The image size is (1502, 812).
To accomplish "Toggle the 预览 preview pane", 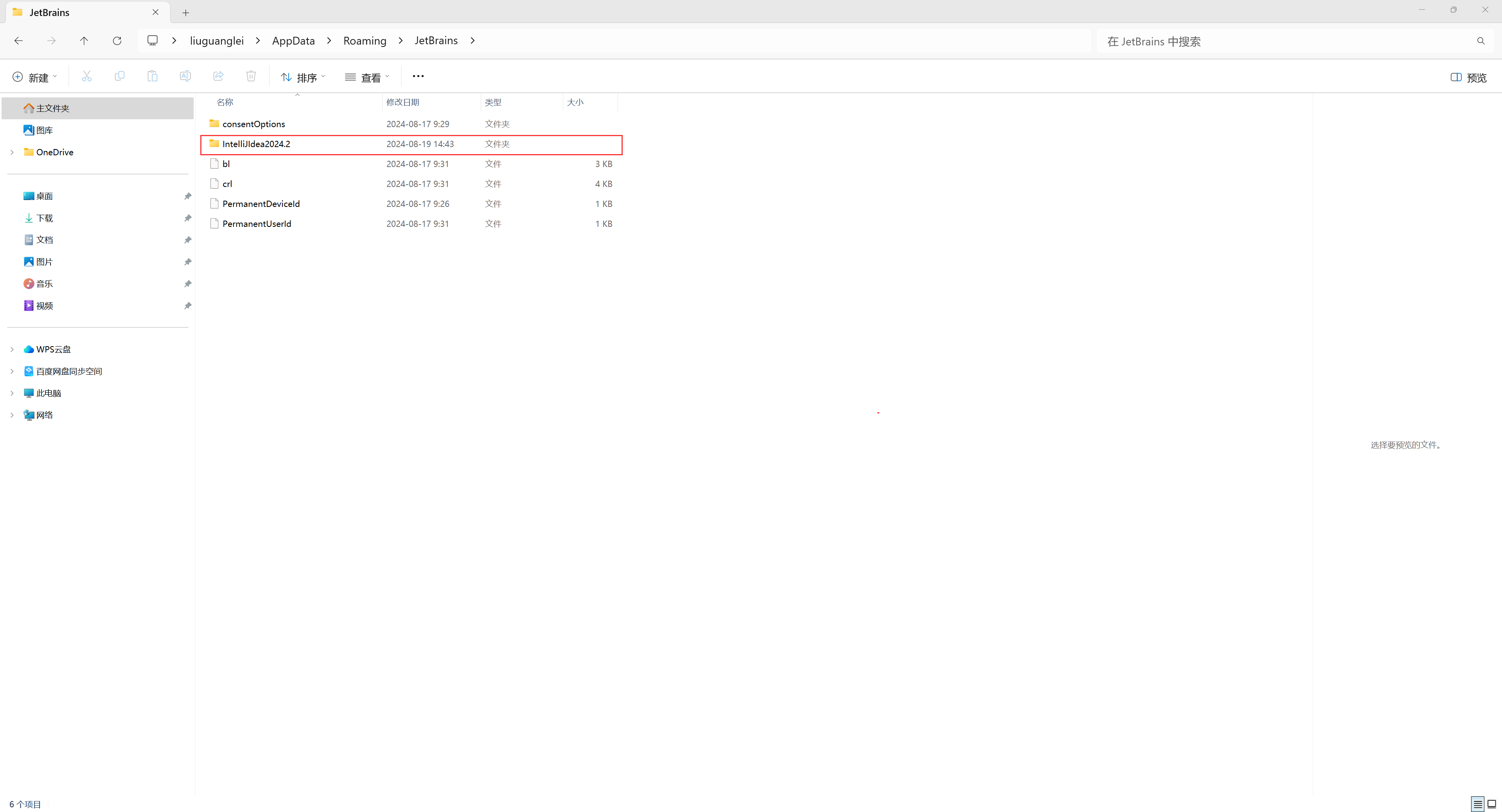I will coord(1468,77).
